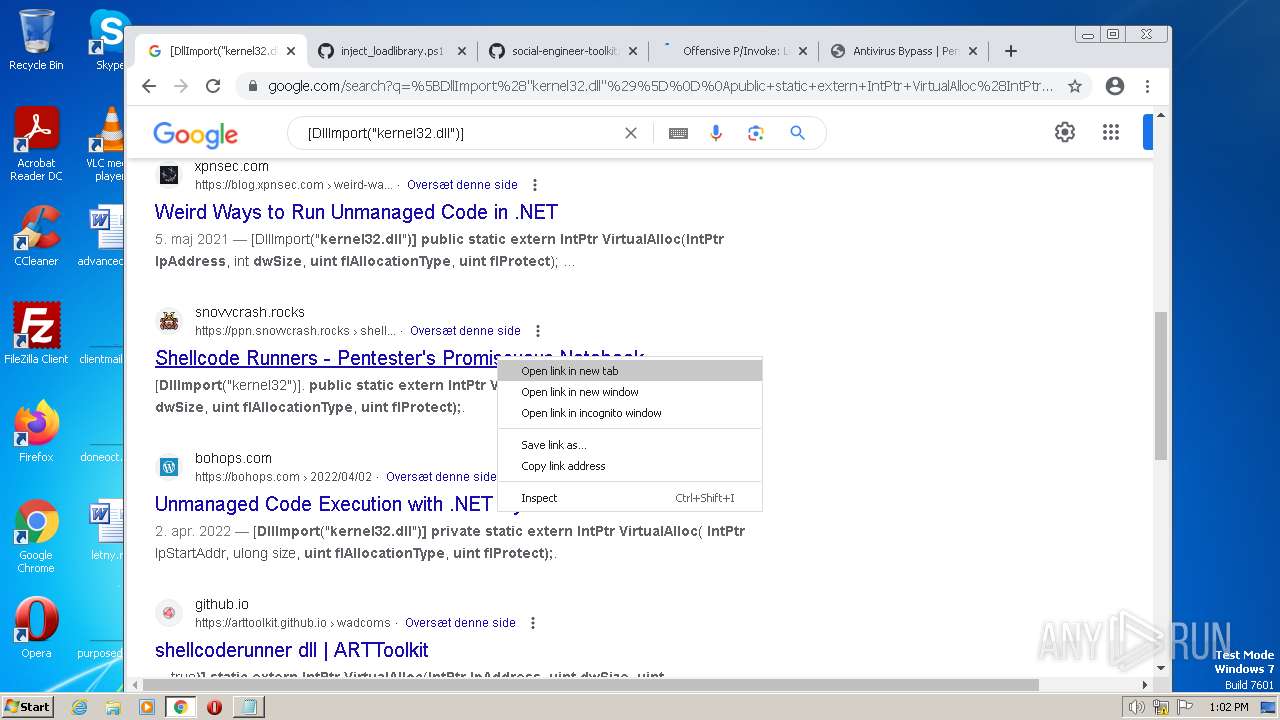1280x720 pixels.
Task: Select the CCleaner desktop shortcut
Action: [x=36, y=236]
